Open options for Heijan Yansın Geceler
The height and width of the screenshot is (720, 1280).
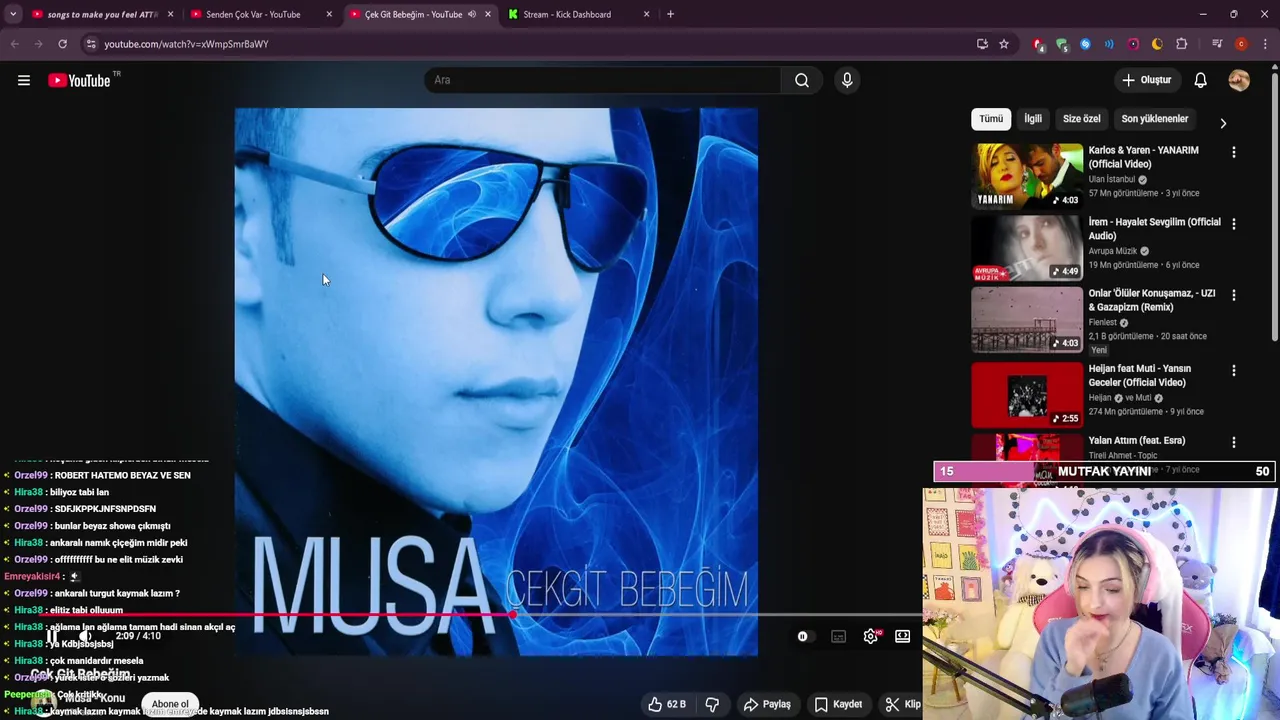coord(1233,370)
